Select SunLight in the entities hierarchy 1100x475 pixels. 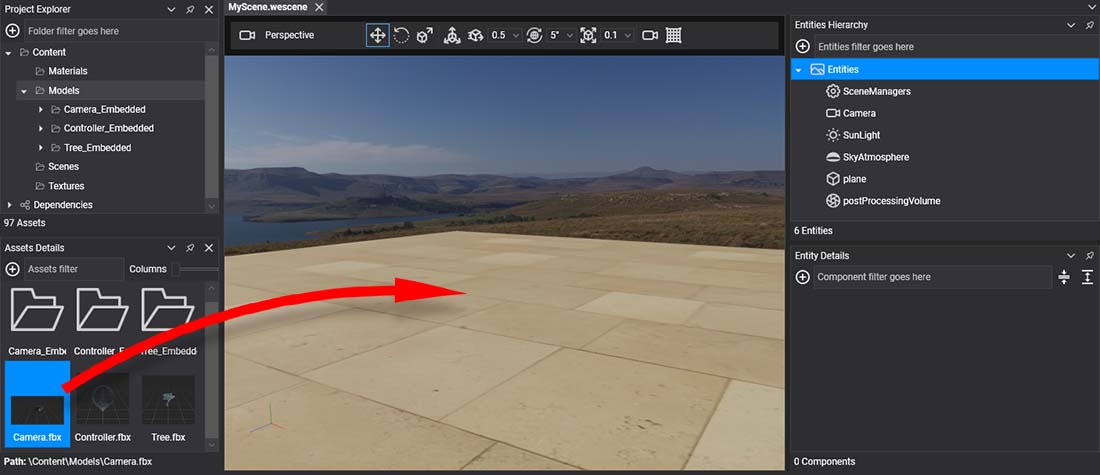pyautogui.click(x=861, y=135)
